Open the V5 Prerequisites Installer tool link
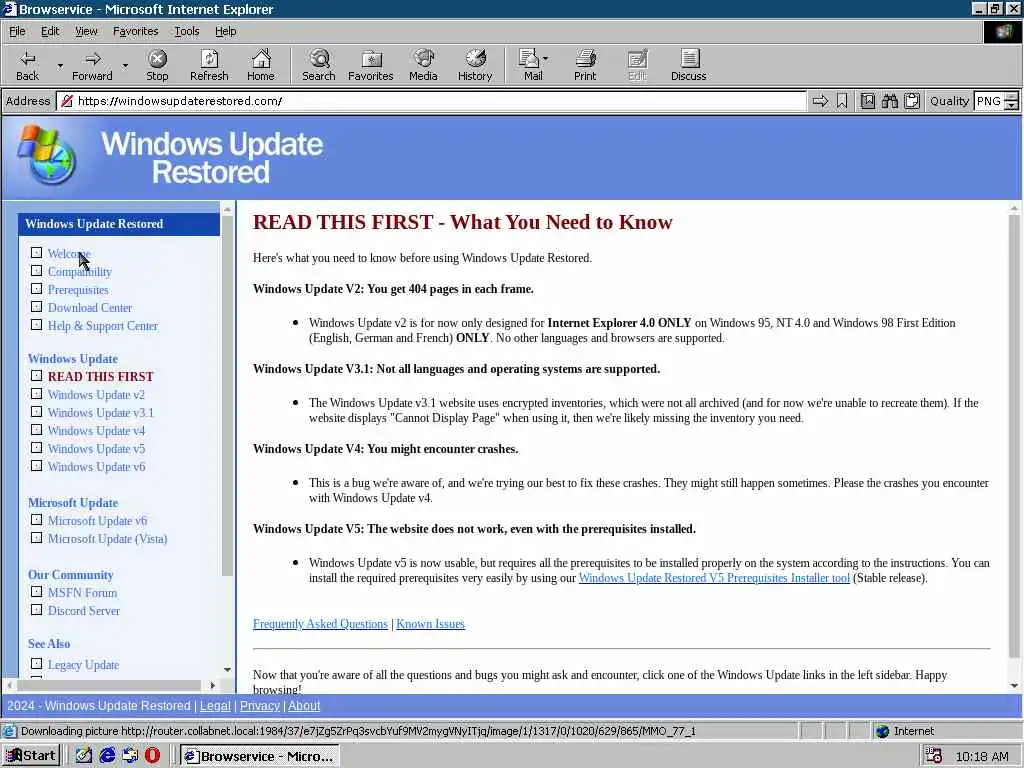This screenshot has width=1024, height=768. coord(714,578)
